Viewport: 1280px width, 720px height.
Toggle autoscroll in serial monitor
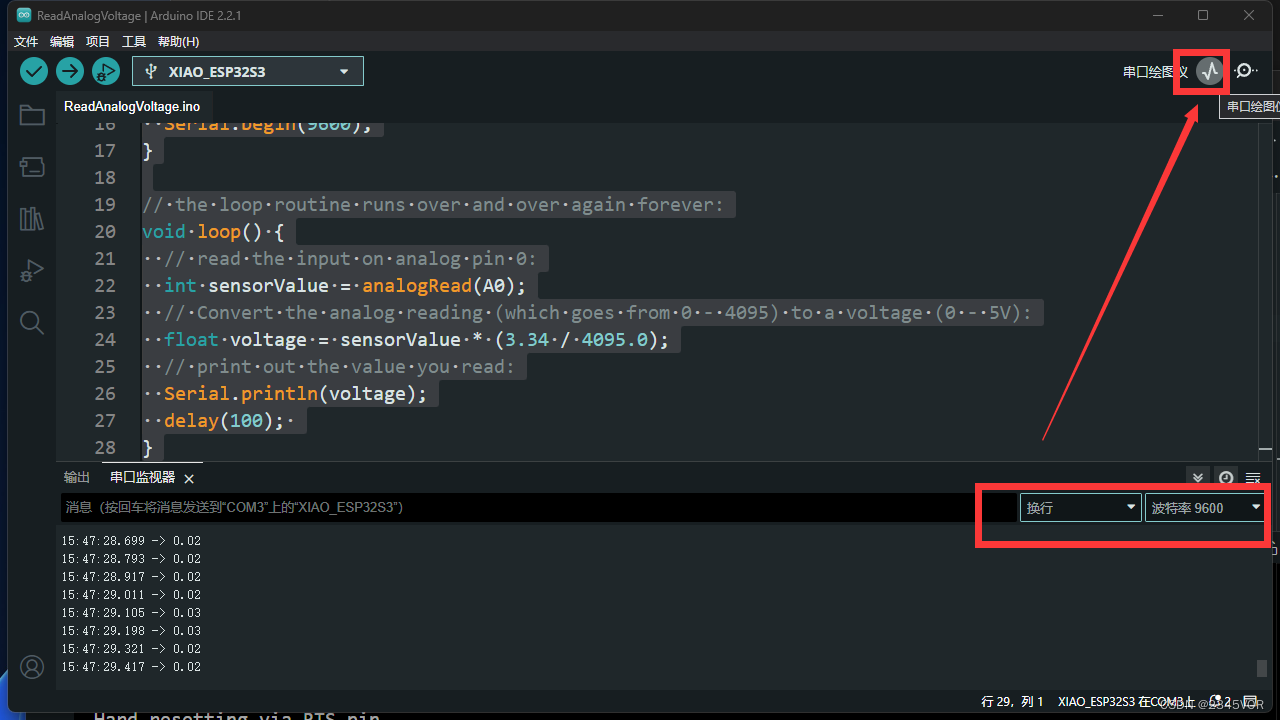pyautogui.click(x=1197, y=477)
